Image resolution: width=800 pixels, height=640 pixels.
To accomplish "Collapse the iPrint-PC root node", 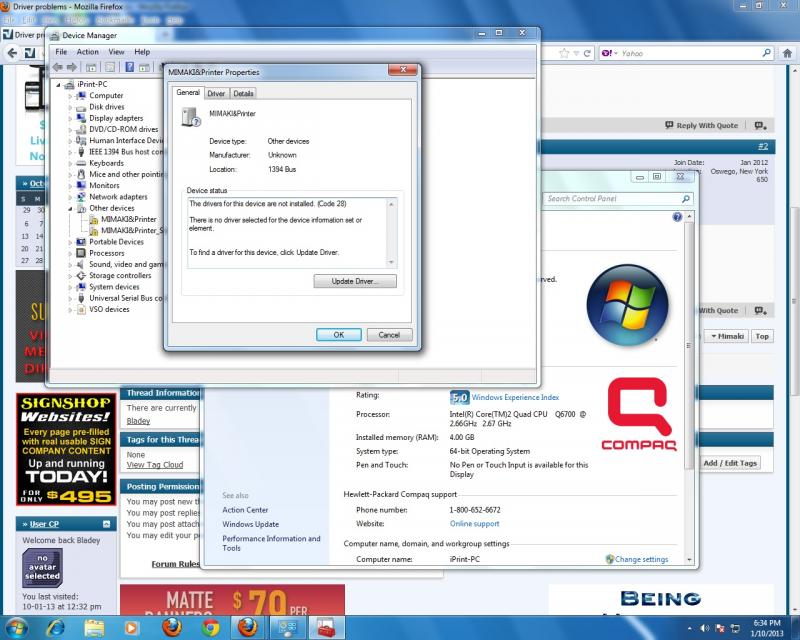I will [58, 85].
